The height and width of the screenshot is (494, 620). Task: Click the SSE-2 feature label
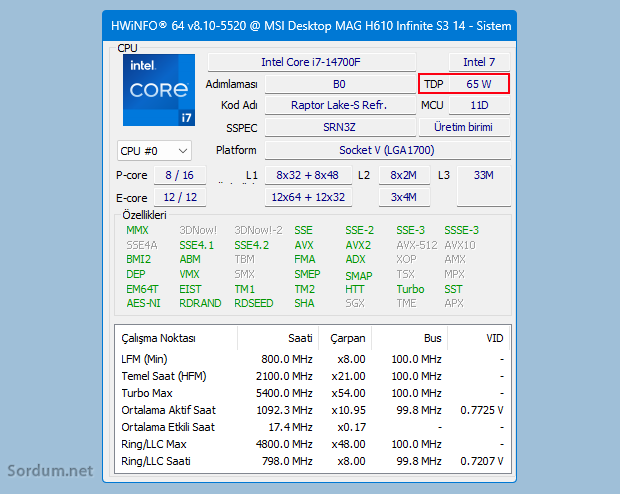coord(359,230)
